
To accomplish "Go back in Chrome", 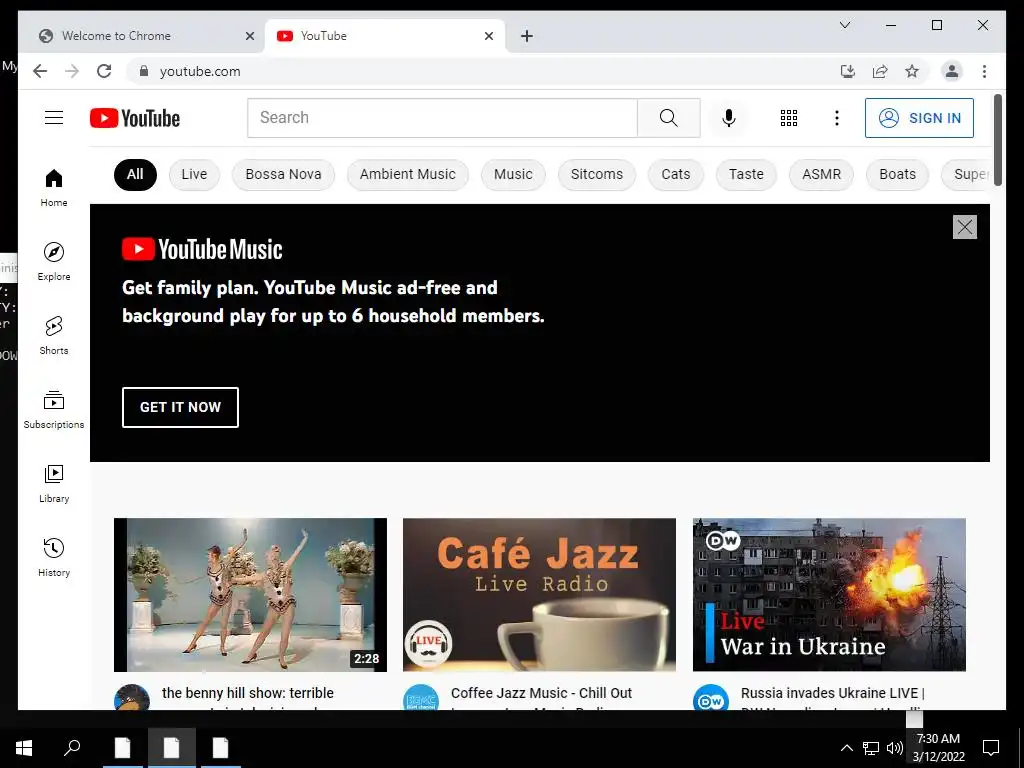I will tap(40, 71).
